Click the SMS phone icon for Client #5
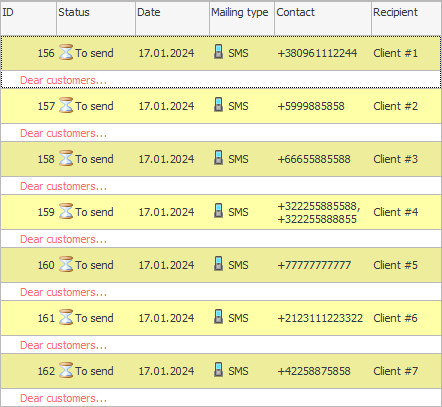 [x=218, y=264]
